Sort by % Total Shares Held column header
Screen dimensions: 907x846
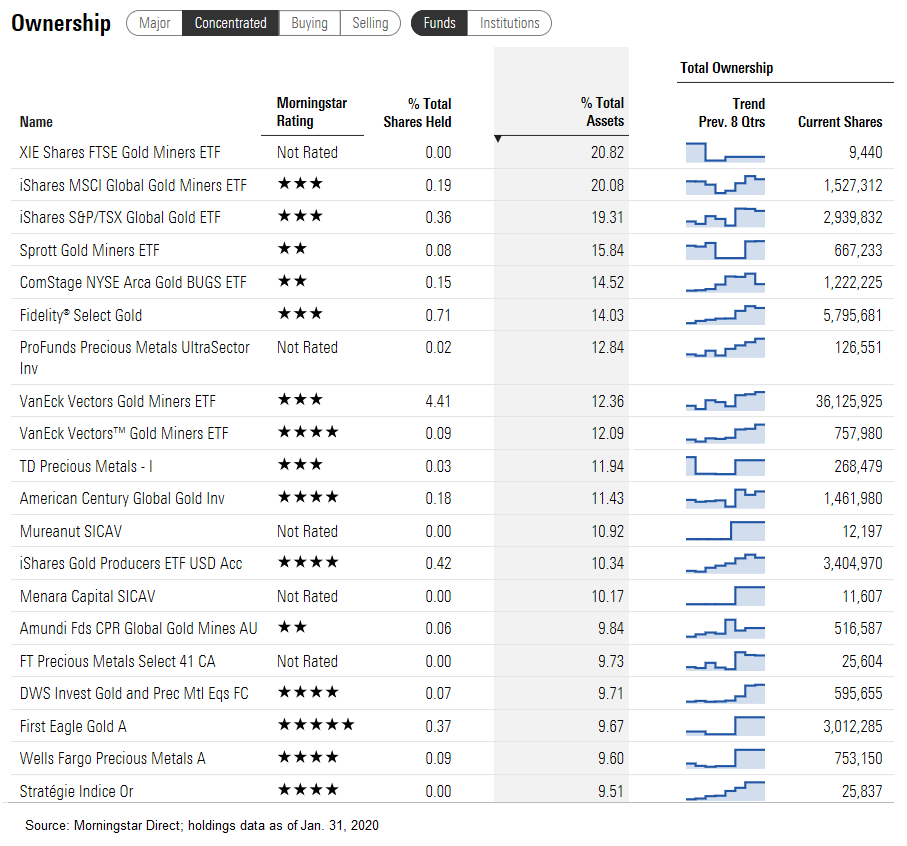(417, 112)
